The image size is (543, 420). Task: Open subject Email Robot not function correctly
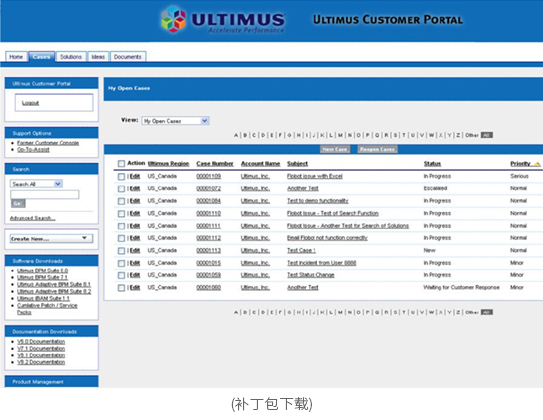coord(327,238)
